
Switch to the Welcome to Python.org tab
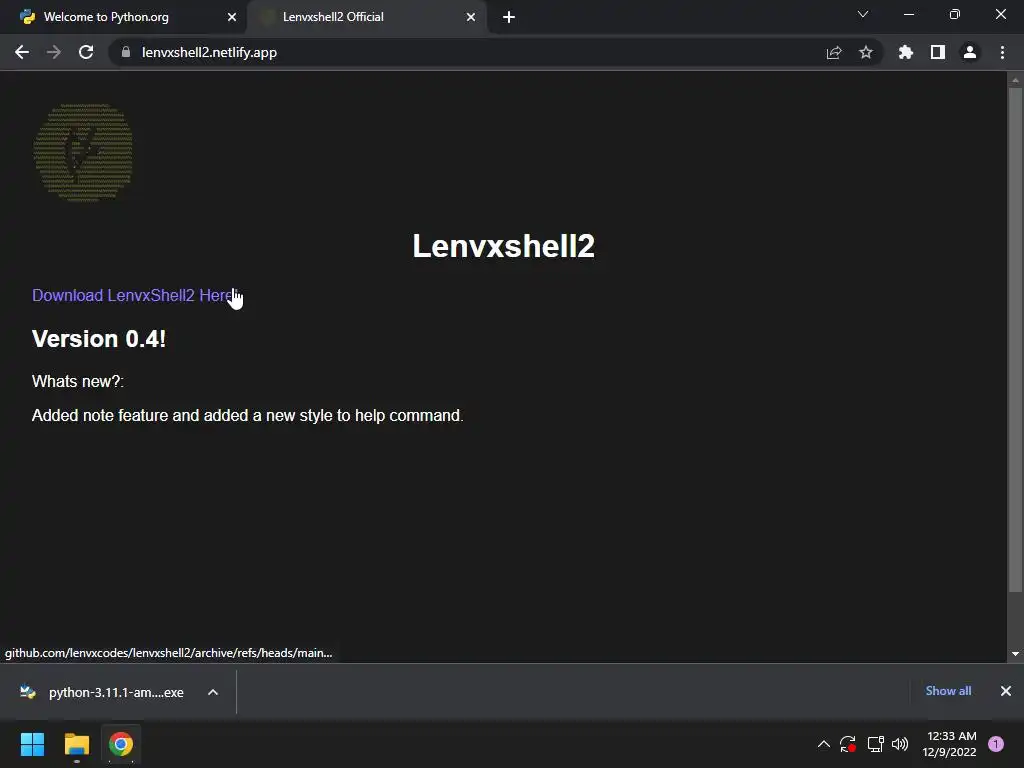[x=123, y=17]
